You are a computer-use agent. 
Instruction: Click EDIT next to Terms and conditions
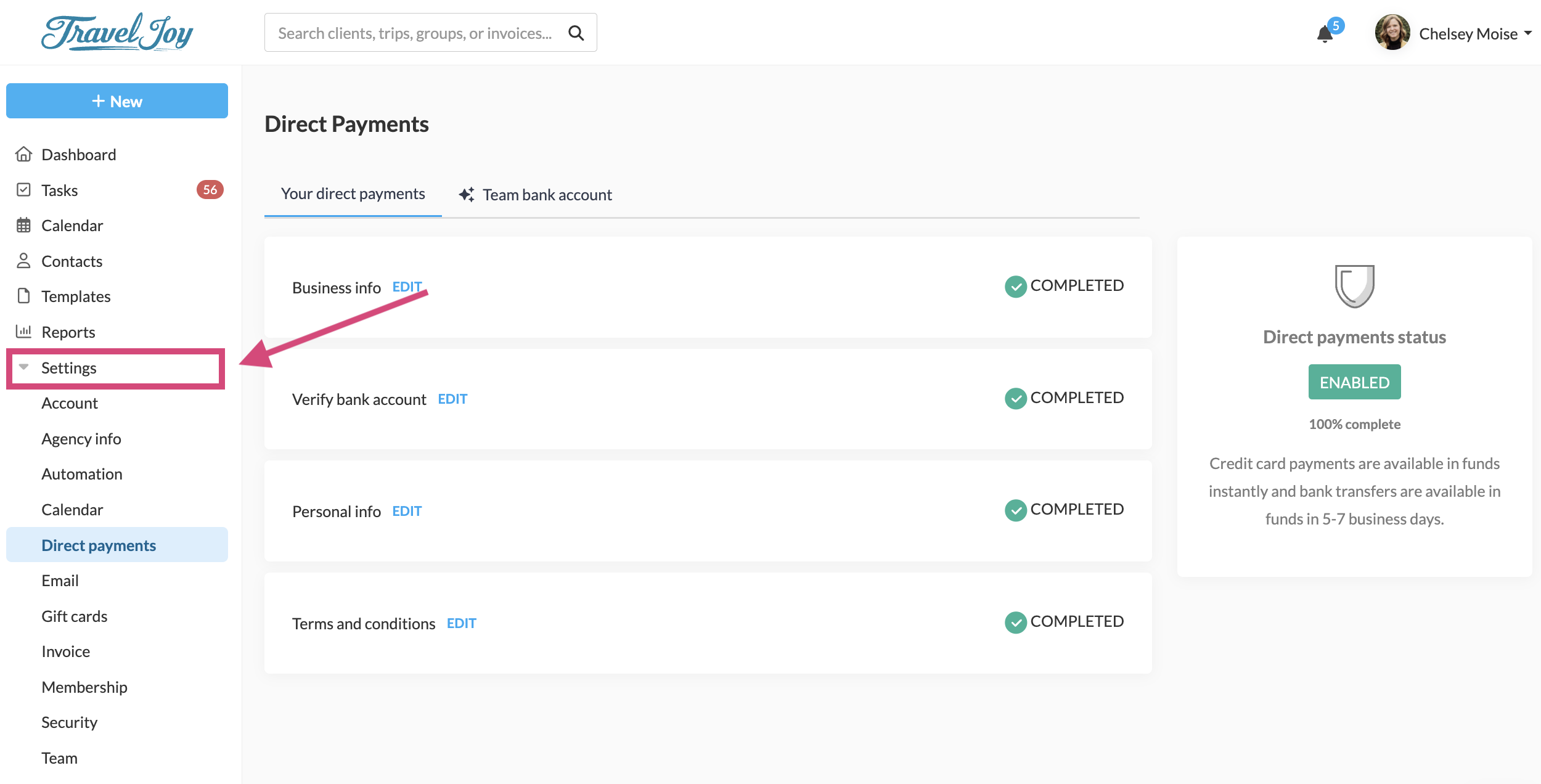click(x=461, y=623)
